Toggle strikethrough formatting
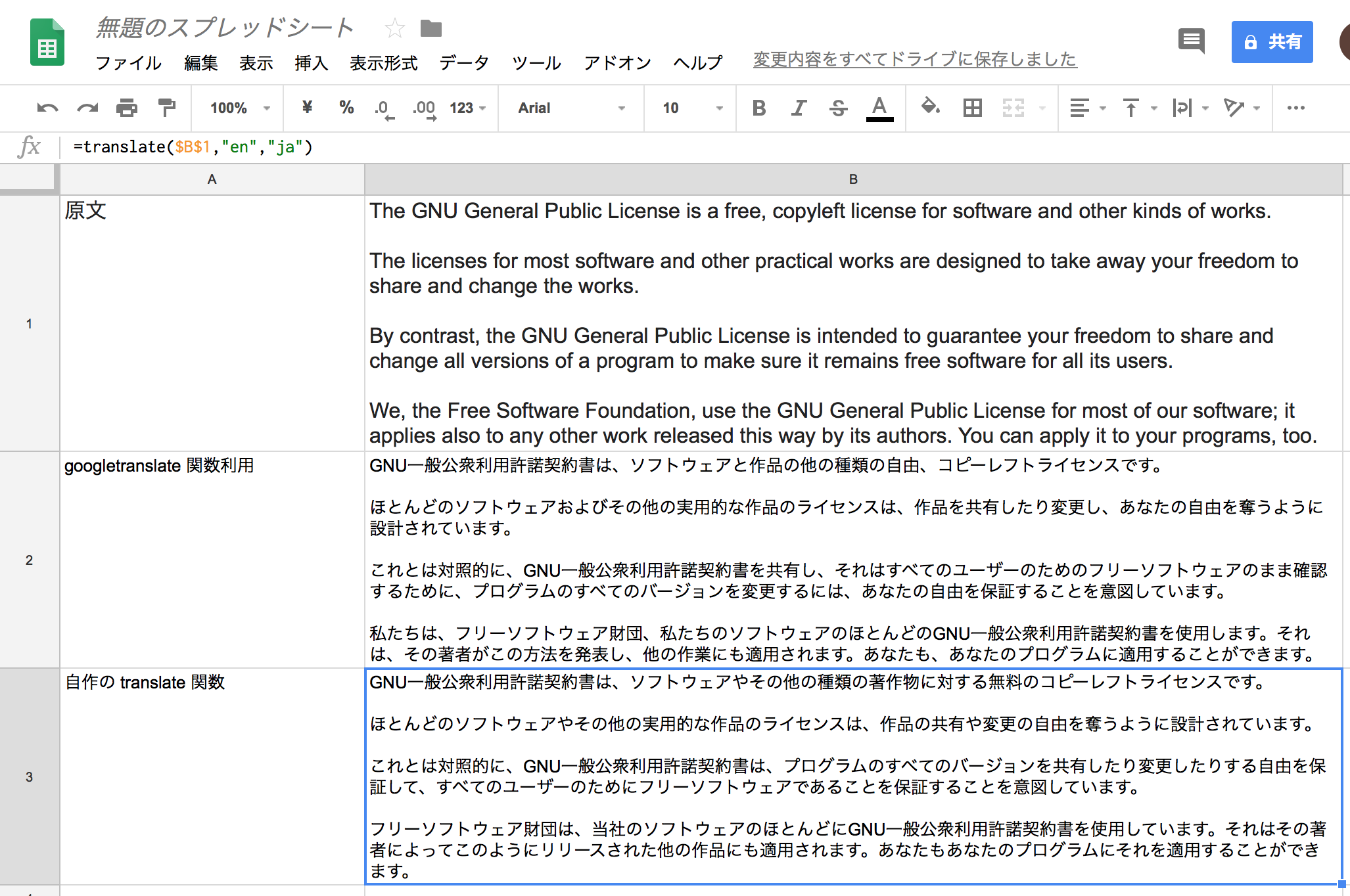1350x896 pixels. 838,108
